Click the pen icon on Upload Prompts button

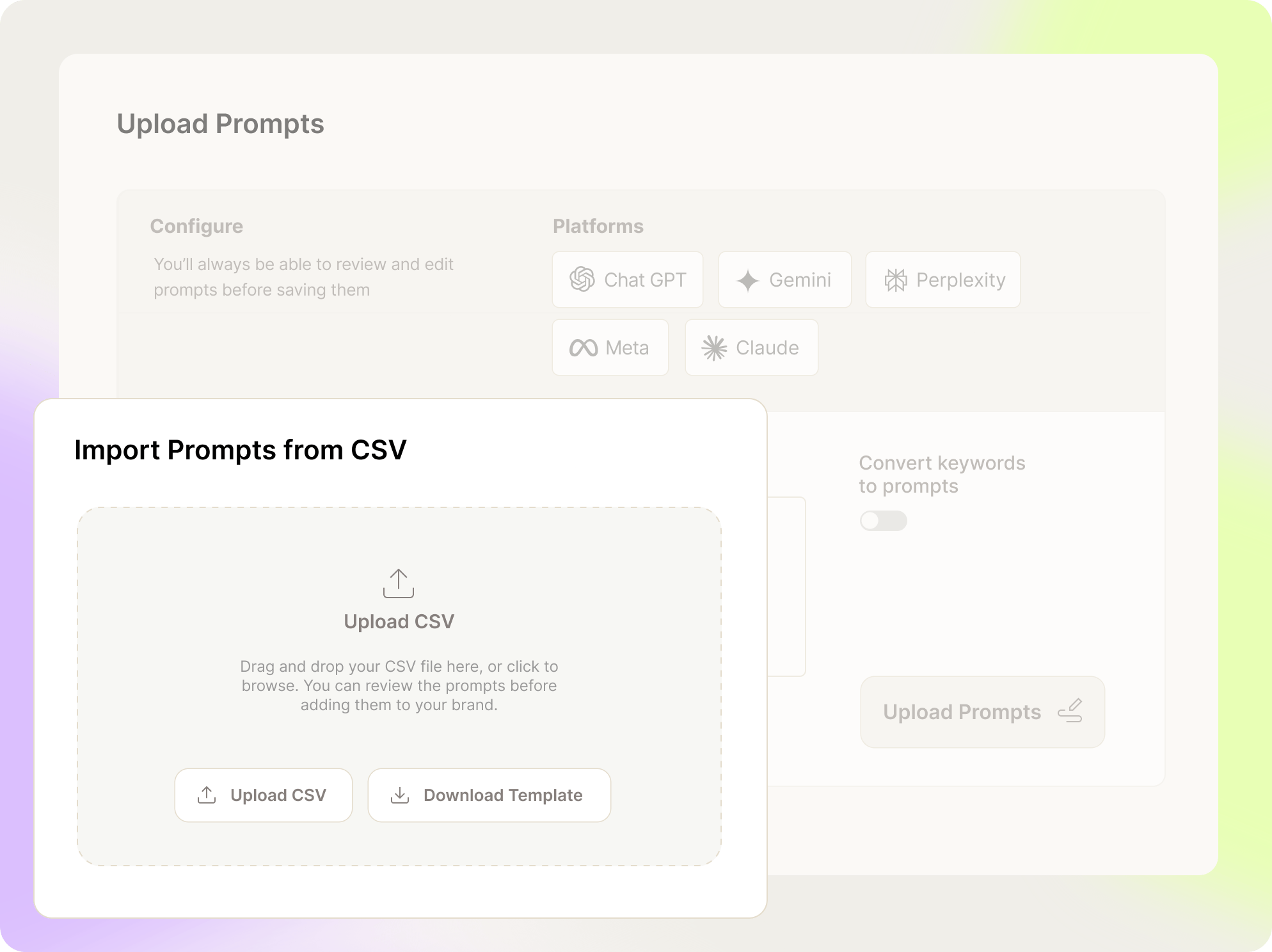tap(1070, 711)
